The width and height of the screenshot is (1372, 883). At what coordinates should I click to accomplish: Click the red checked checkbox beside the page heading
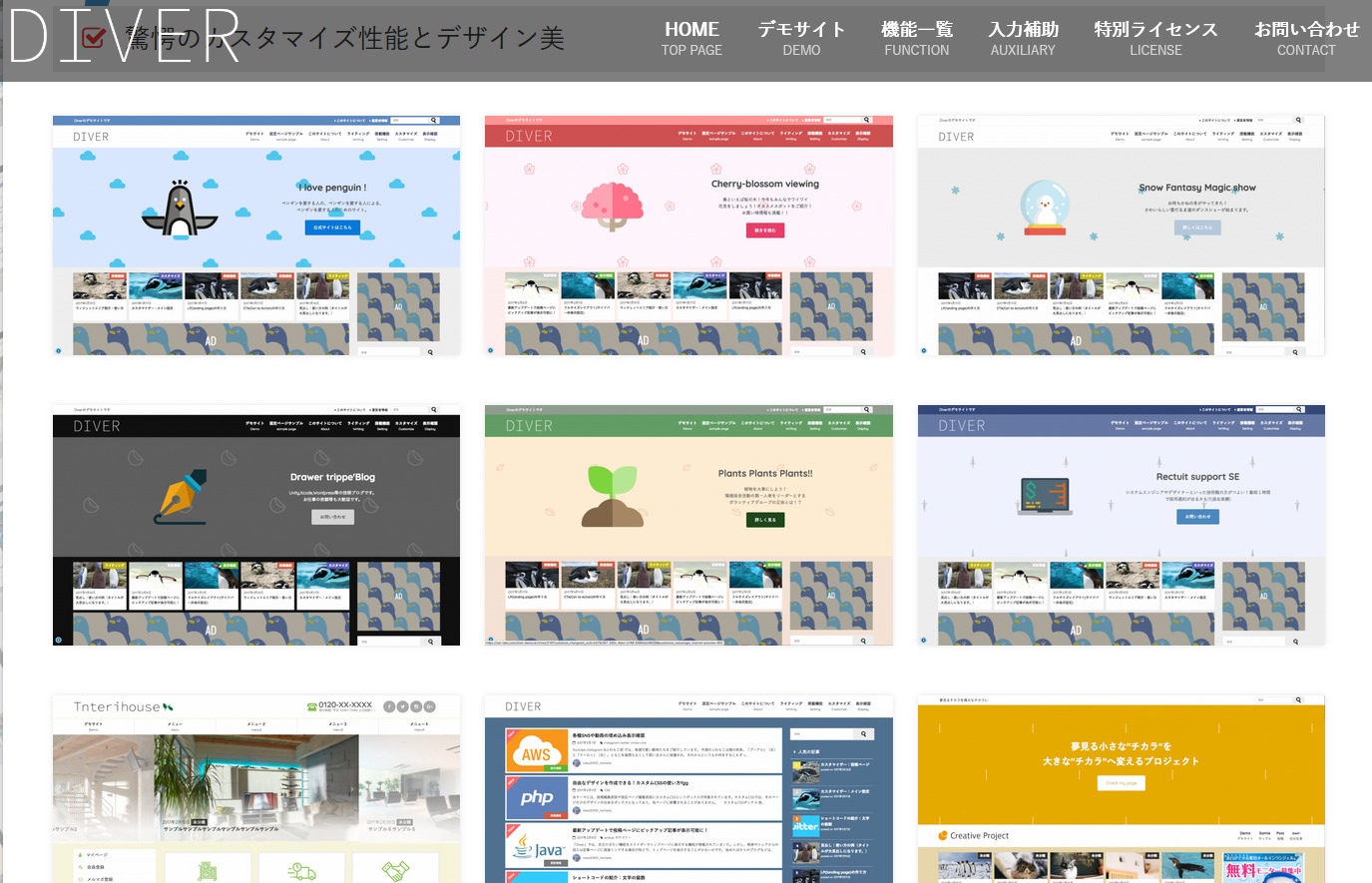tap(92, 39)
